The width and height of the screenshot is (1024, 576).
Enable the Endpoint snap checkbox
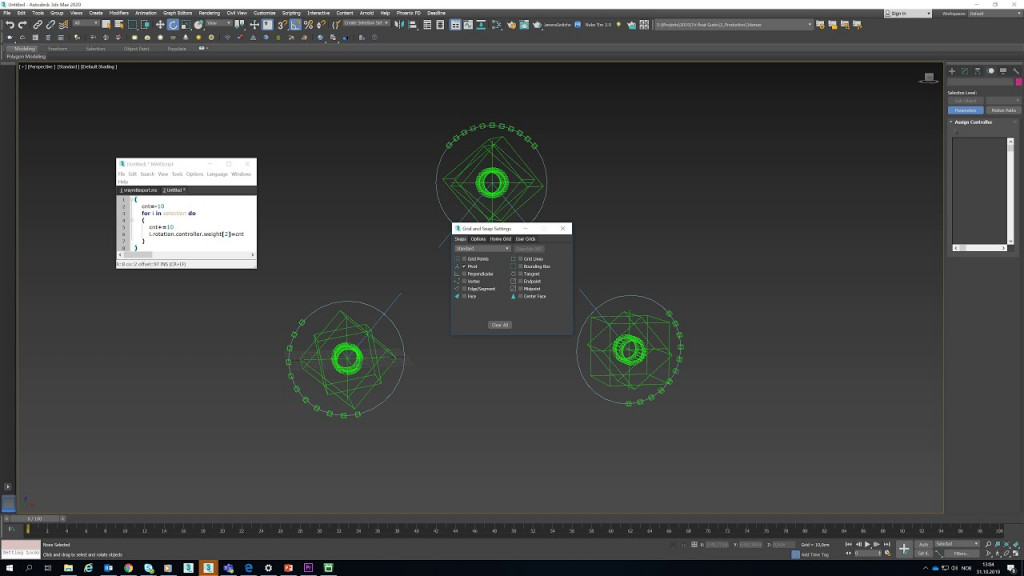[520, 282]
